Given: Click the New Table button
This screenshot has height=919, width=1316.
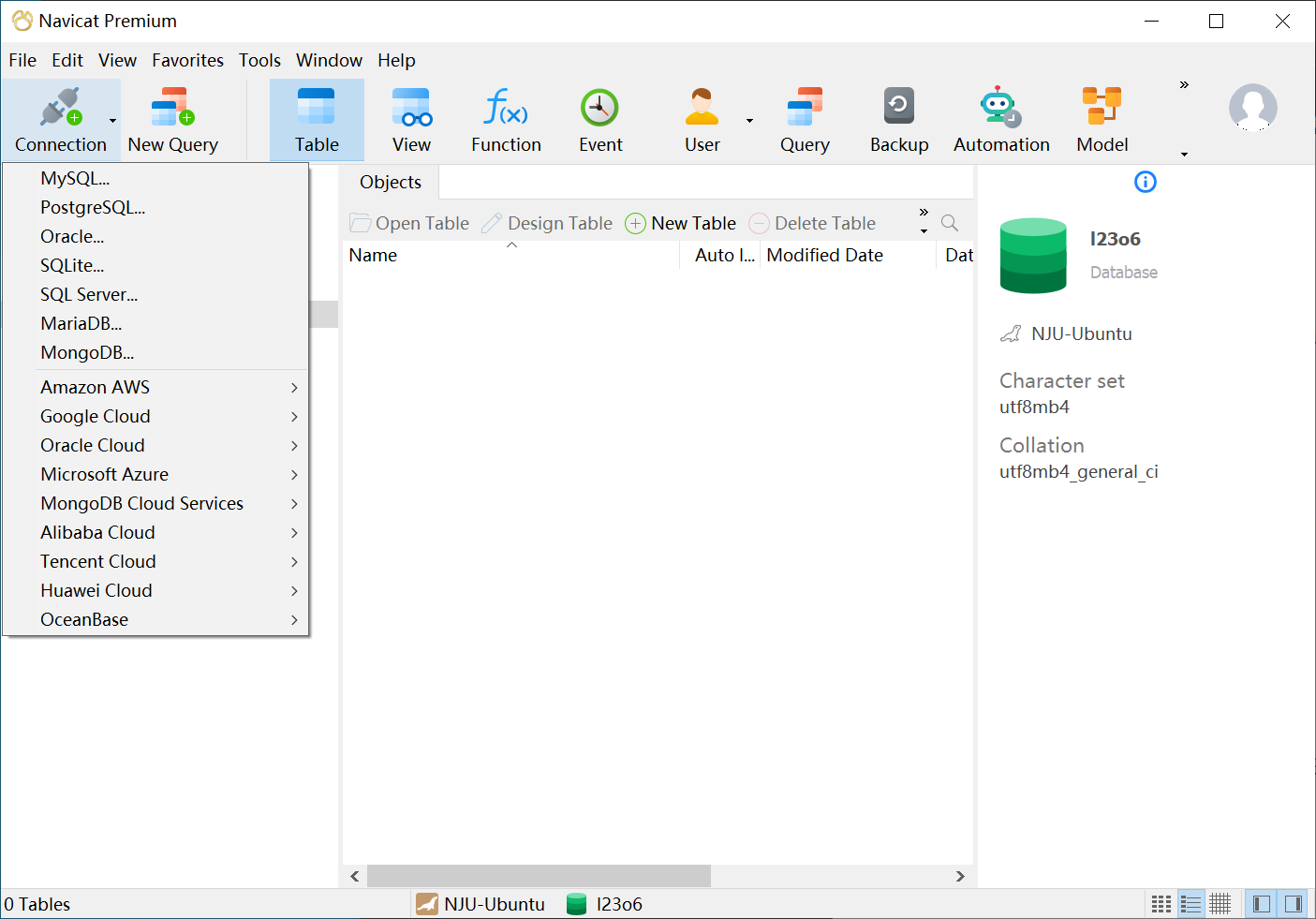Looking at the screenshot, I should click(x=681, y=224).
